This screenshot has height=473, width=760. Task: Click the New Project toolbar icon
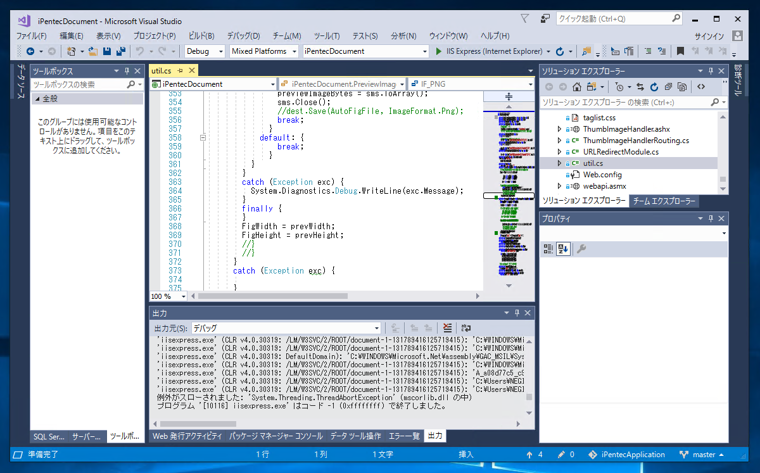pos(71,51)
